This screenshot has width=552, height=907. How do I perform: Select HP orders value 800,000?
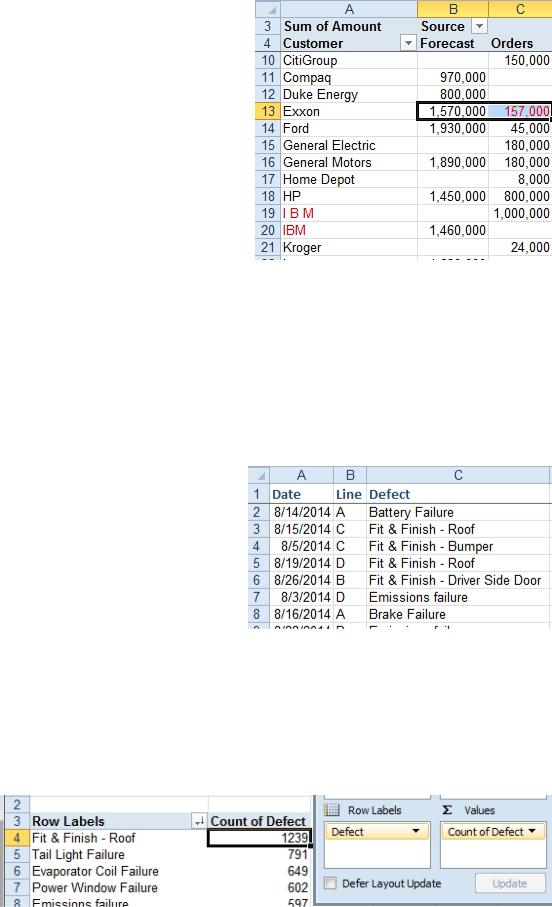click(x=520, y=196)
